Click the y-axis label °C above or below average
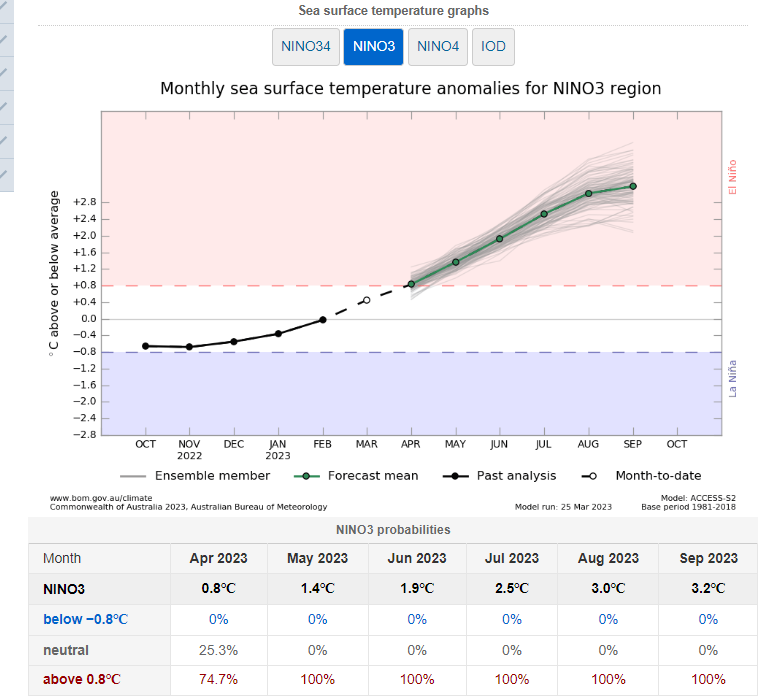 pyautogui.click(x=53, y=273)
